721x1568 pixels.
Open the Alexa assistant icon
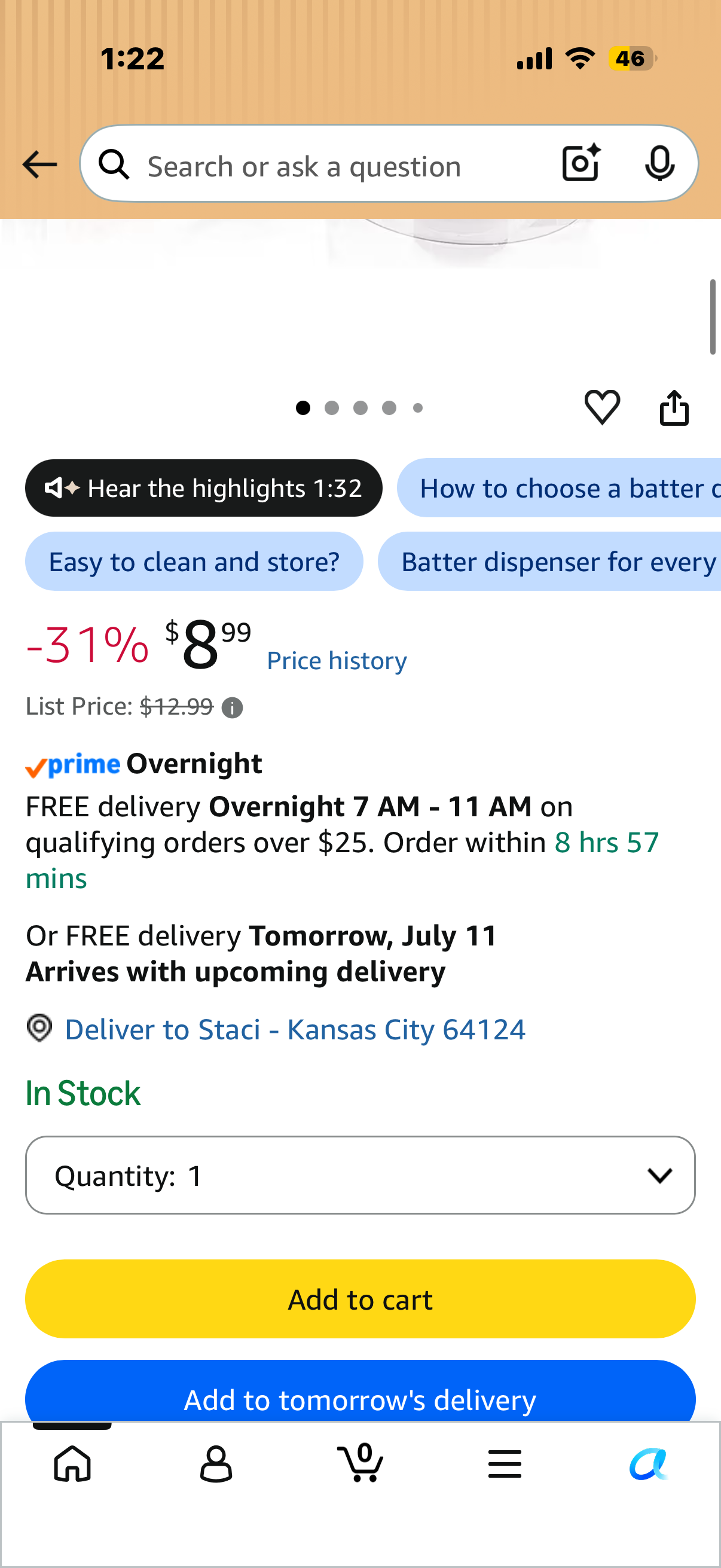click(x=649, y=1464)
